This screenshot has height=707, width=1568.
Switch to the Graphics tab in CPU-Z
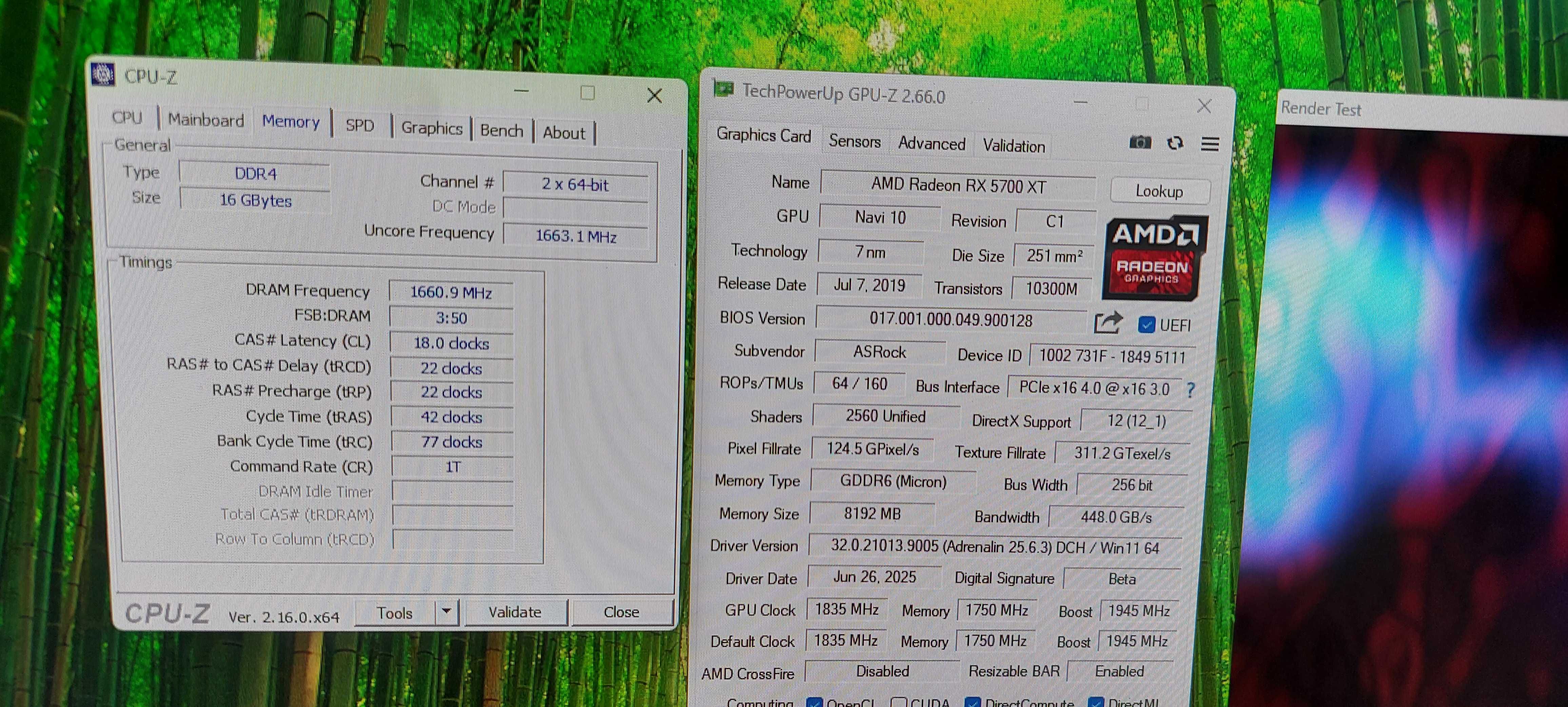[x=432, y=128]
